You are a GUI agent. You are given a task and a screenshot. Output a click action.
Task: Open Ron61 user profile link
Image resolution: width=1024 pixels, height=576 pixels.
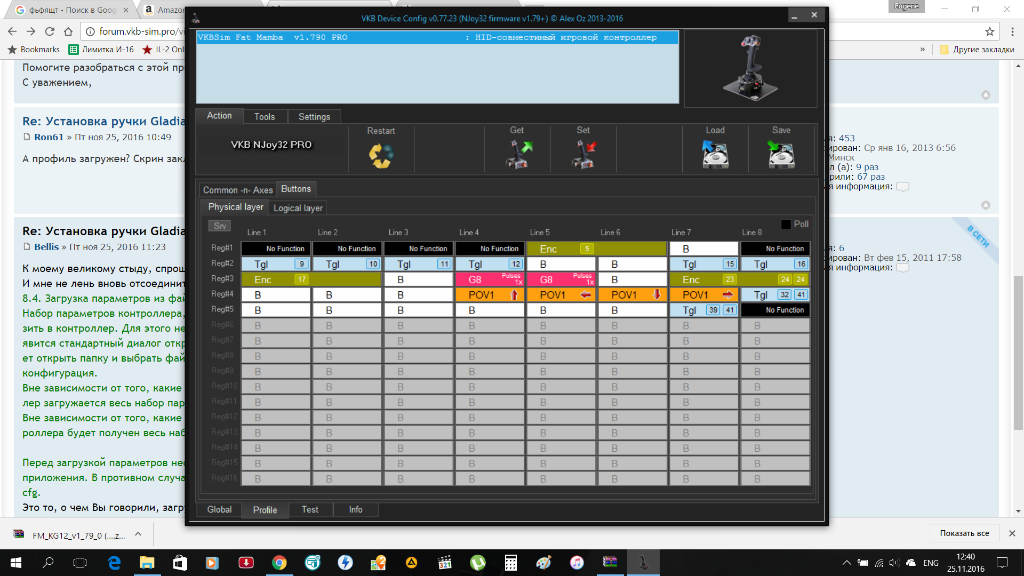coord(48,137)
